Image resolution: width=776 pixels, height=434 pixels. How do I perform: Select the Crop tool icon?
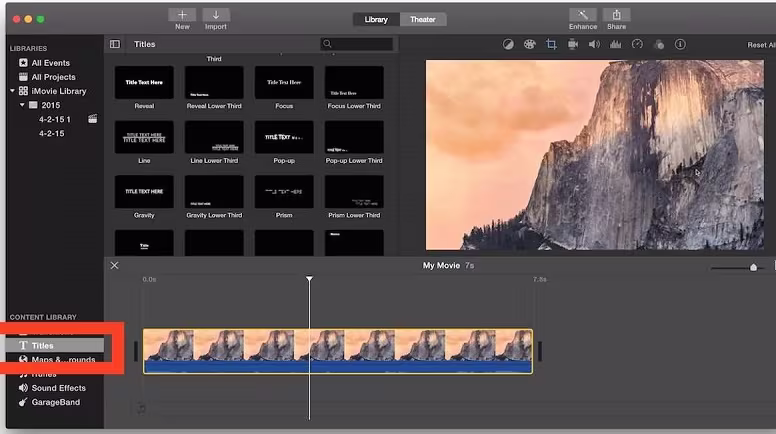click(551, 45)
